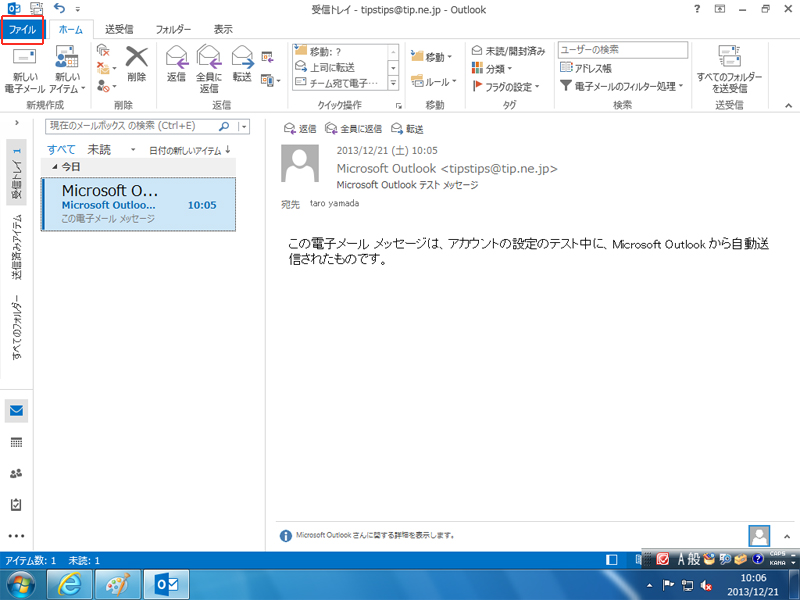Image resolution: width=800 pixels, height=600 pixels.
Task: Collapse the ribbon with the chevron
Action: coord(788,106)
